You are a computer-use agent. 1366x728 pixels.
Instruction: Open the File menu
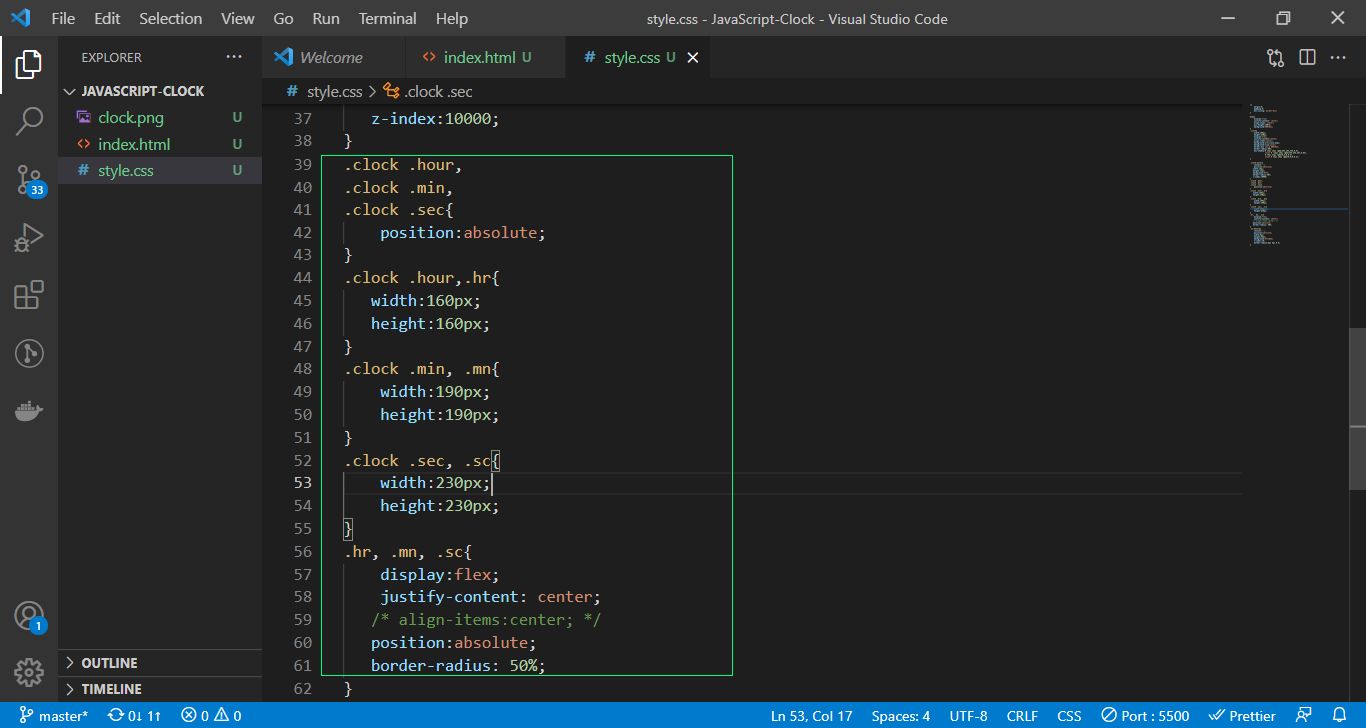(62, 18)
